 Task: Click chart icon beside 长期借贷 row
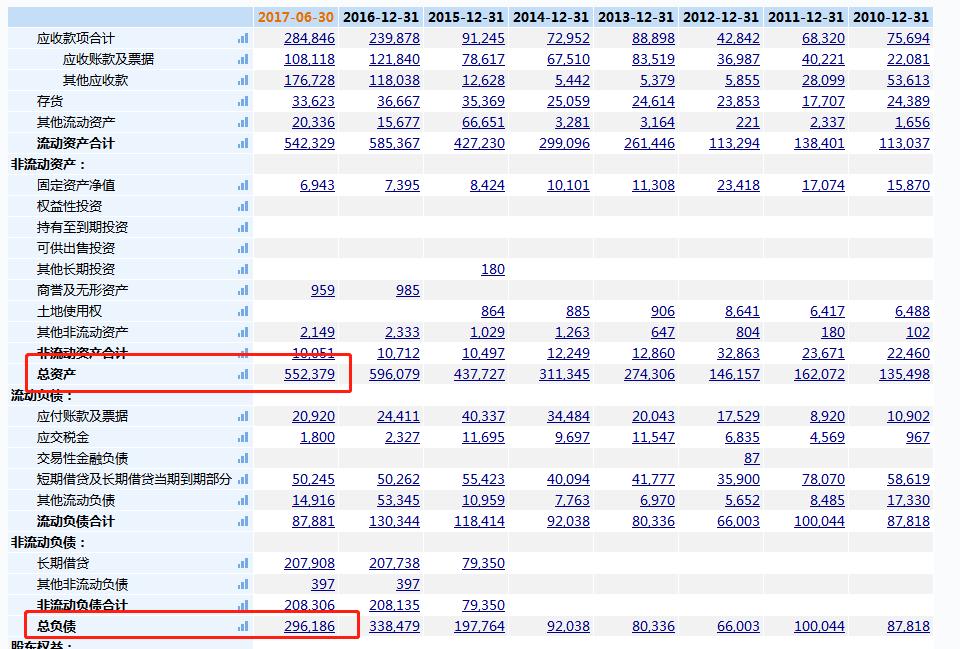(243, 563)
